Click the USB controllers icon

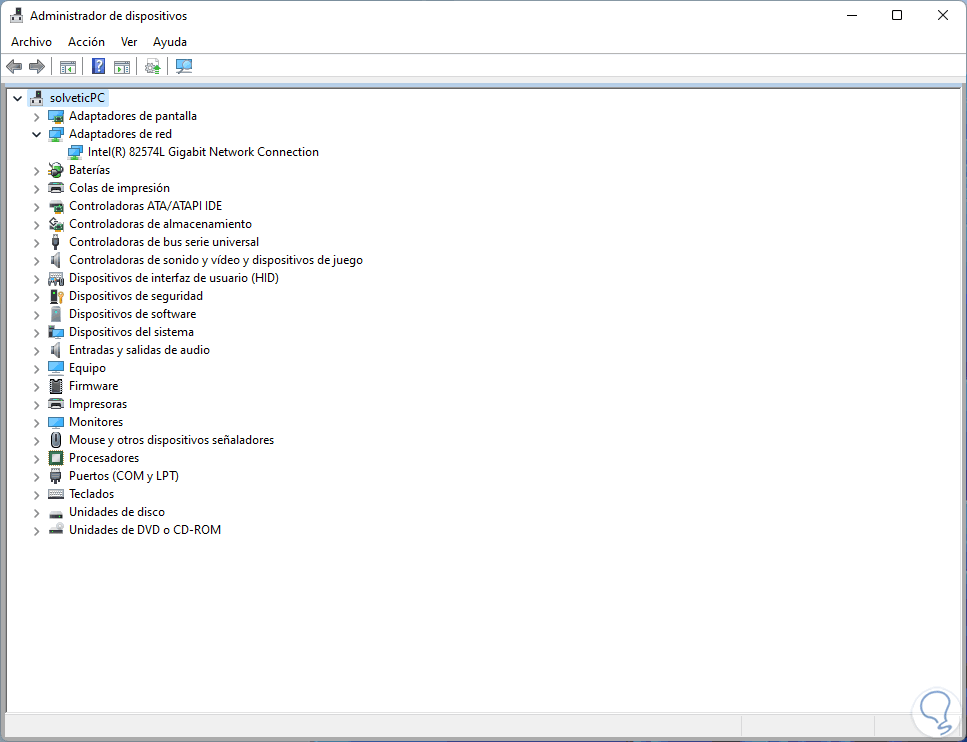[x=56, y=242]
